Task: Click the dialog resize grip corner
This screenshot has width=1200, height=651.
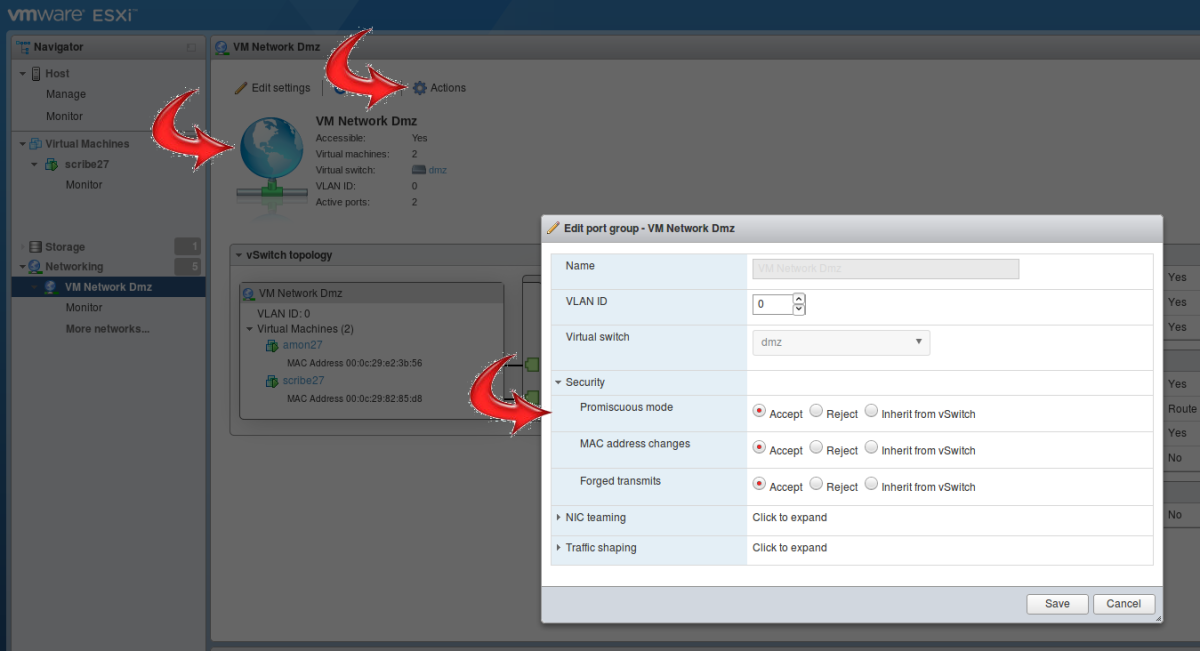Action: 1158,619
